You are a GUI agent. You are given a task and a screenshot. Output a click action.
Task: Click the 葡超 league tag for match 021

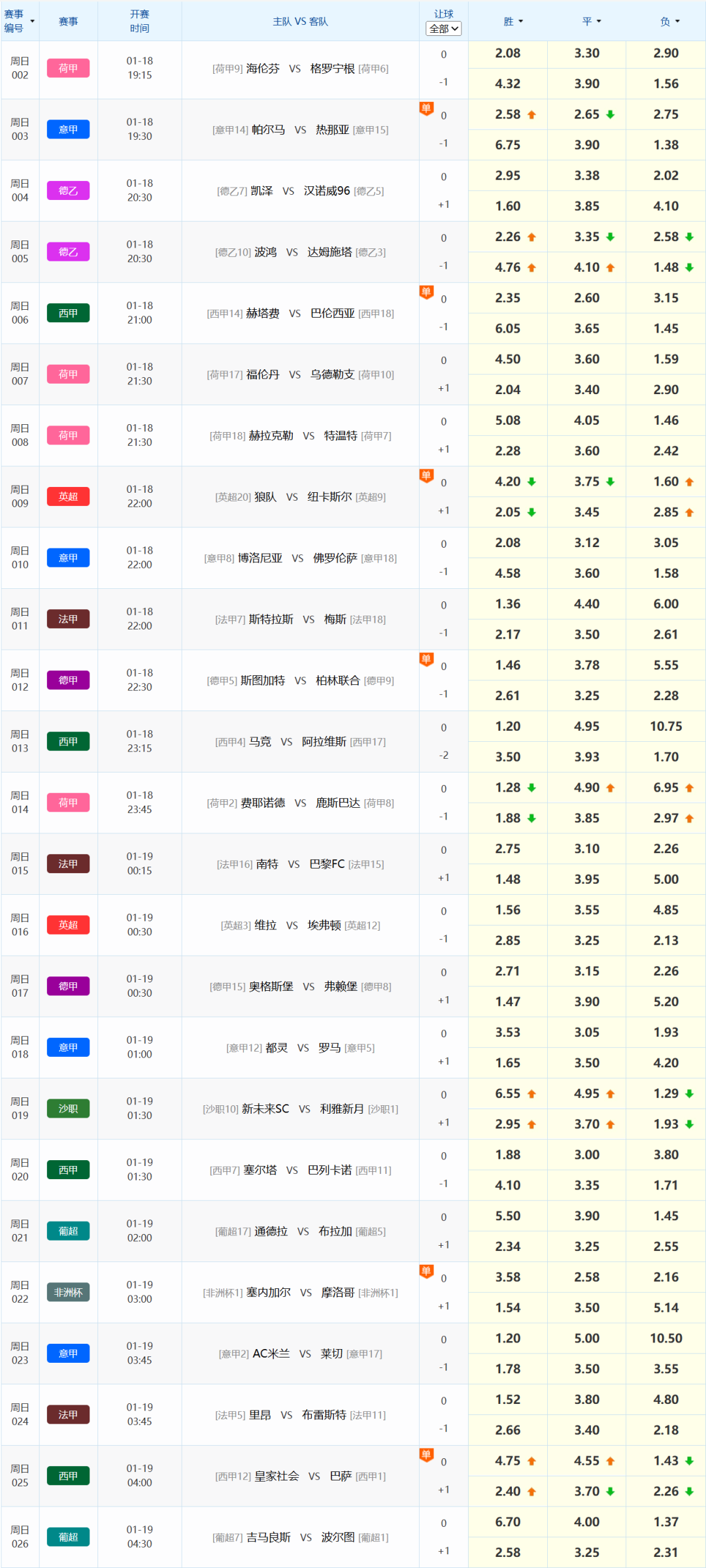(x=68, y=1231)
